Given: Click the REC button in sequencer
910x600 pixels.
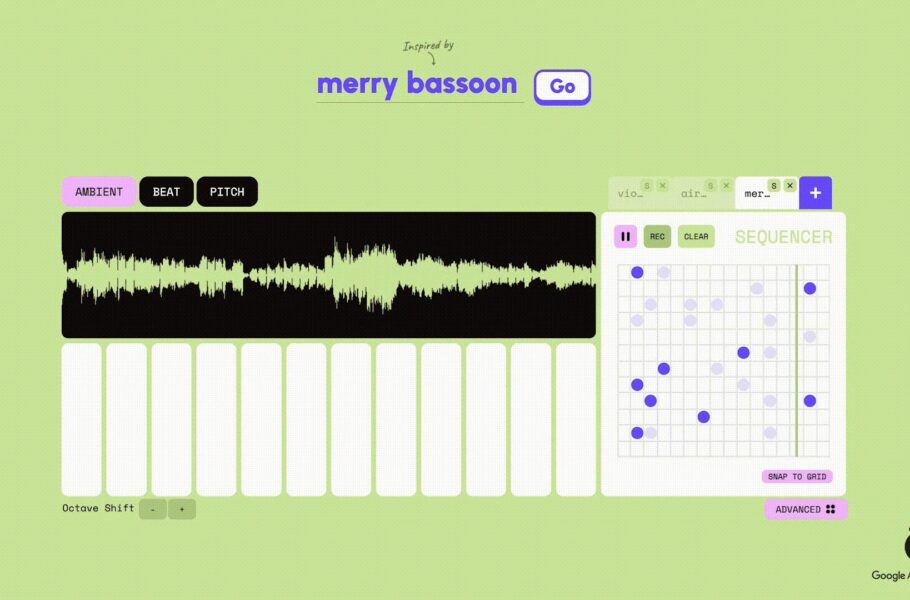Looking at the screenshot, I should click(x=657, y=237).
